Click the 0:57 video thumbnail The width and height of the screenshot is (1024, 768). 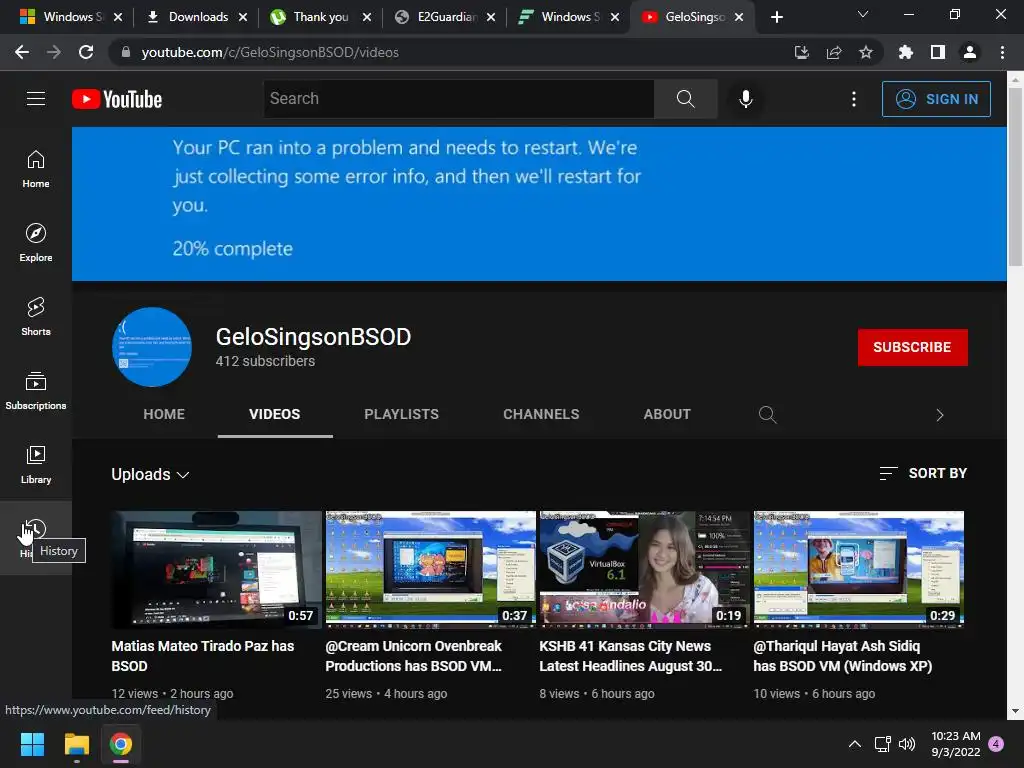pyautogui.click(x=216, y=569)
